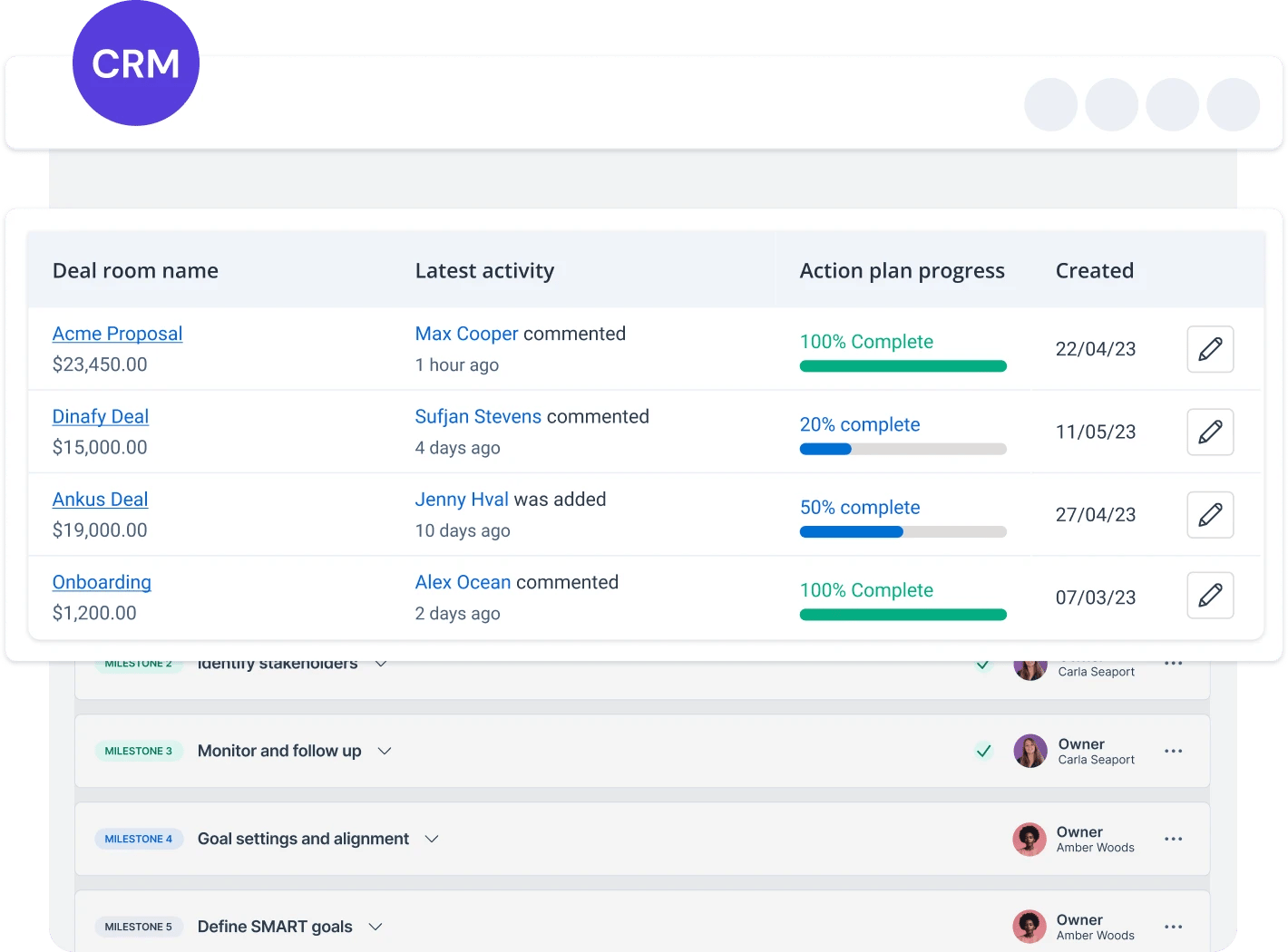Edit the Ankus Deal row via pencil icon

pyautogui.click(x=1210, y=515)
